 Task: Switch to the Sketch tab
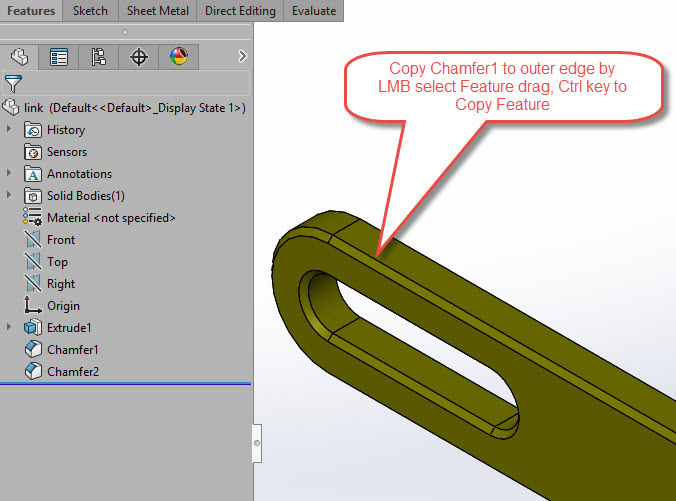tap(90, 11)
